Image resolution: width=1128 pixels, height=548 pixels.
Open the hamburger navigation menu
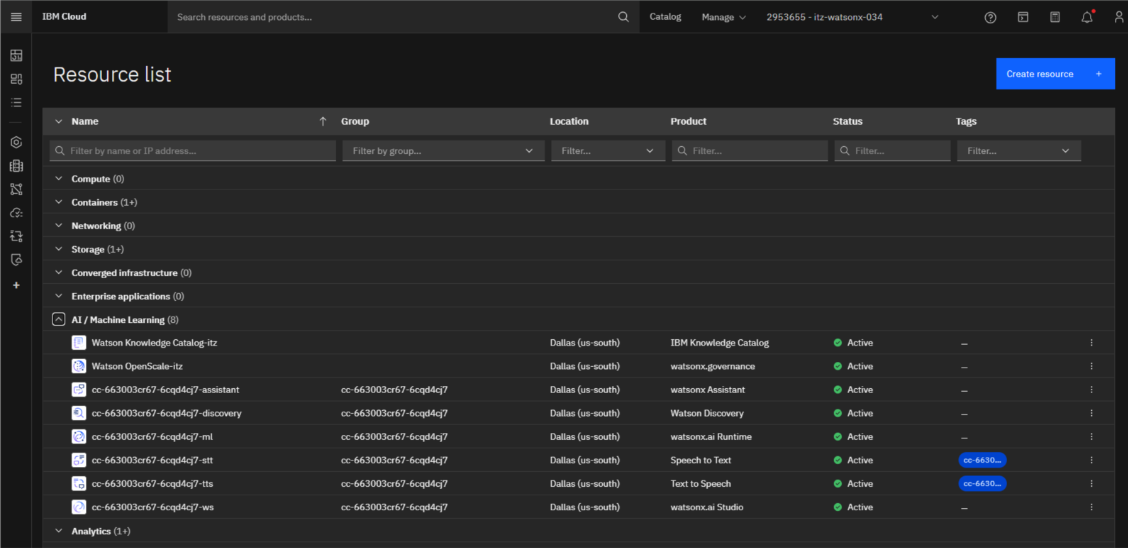click(16, 17)
